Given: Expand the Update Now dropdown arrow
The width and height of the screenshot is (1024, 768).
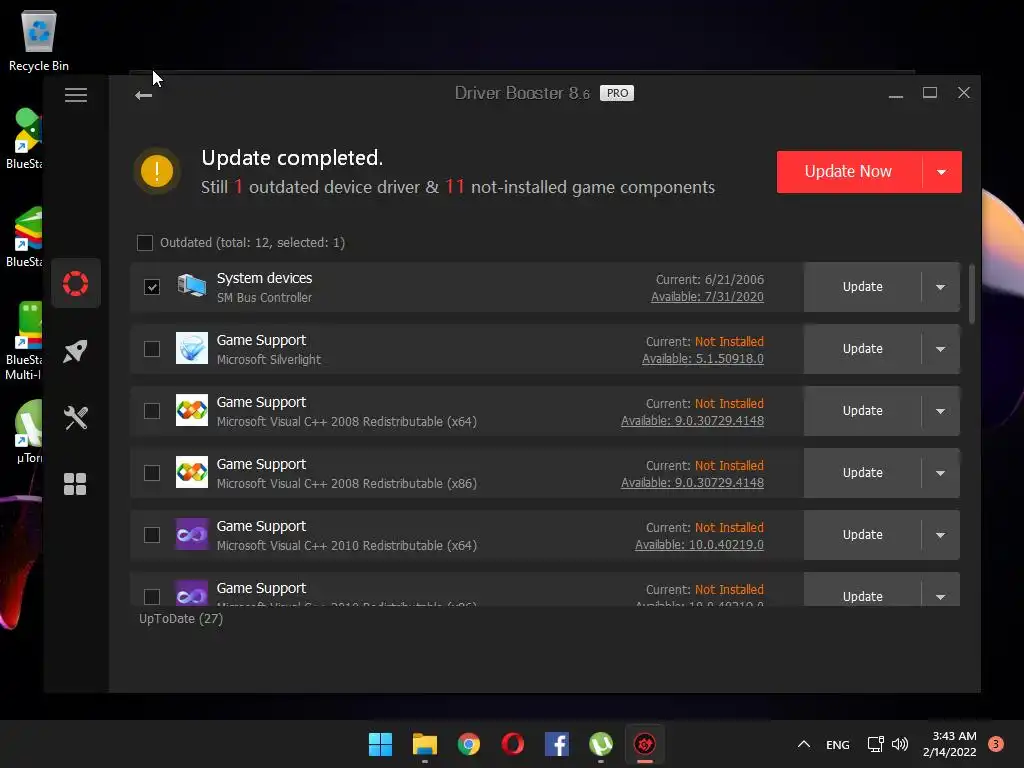Looking at the screenshot, I should [942, 172].
